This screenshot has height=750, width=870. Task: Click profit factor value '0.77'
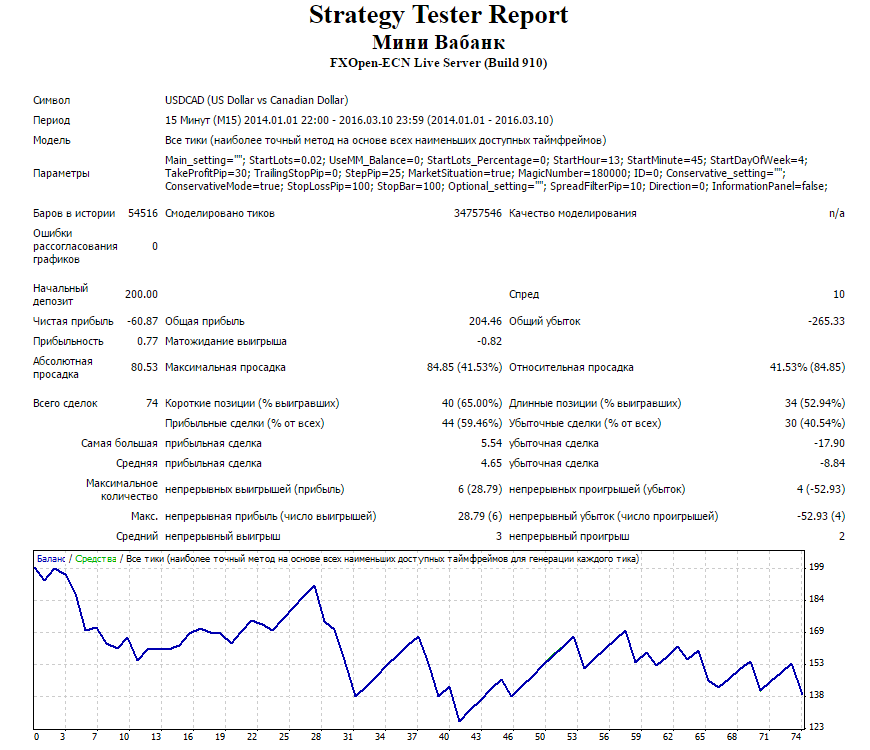click(148, 341)
